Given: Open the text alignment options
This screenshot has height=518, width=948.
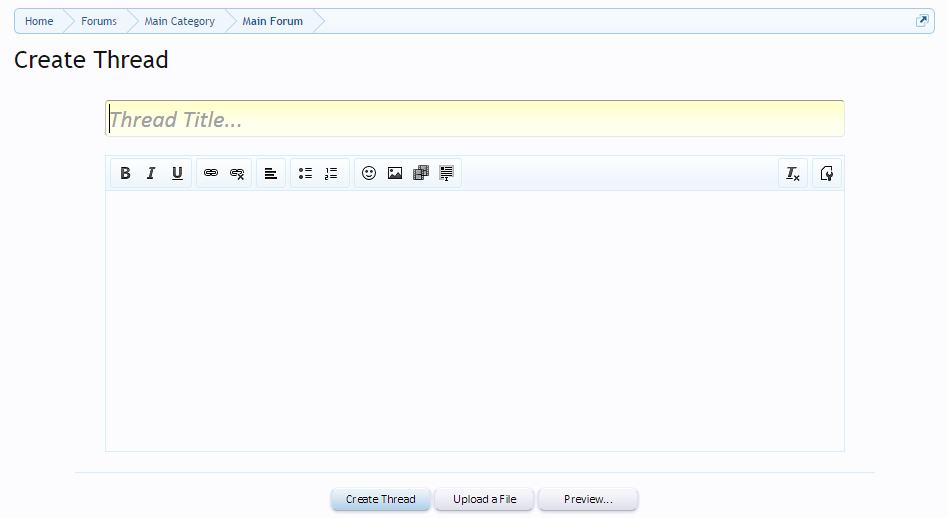Looking at the screenshot, I should (271, 173).
